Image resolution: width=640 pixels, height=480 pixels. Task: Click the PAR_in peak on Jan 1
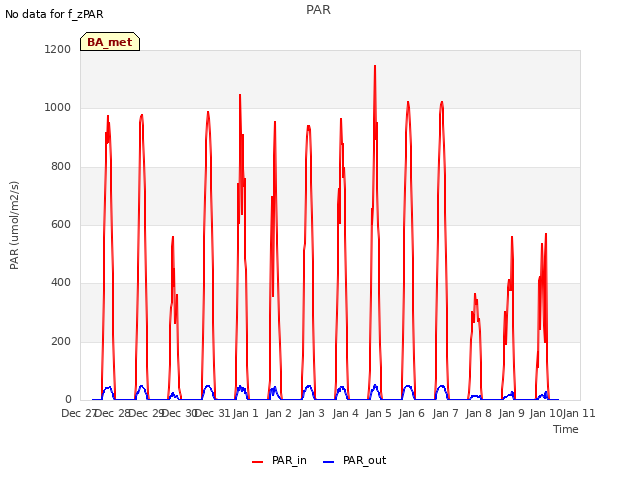point(240,95)
